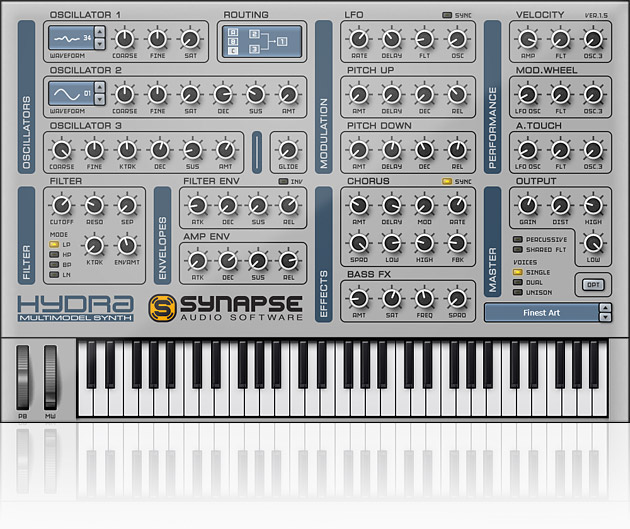This screenshot has height=529, width=630.
Task: Click the LFO Rate knob
Action: (x=359, y=39)
